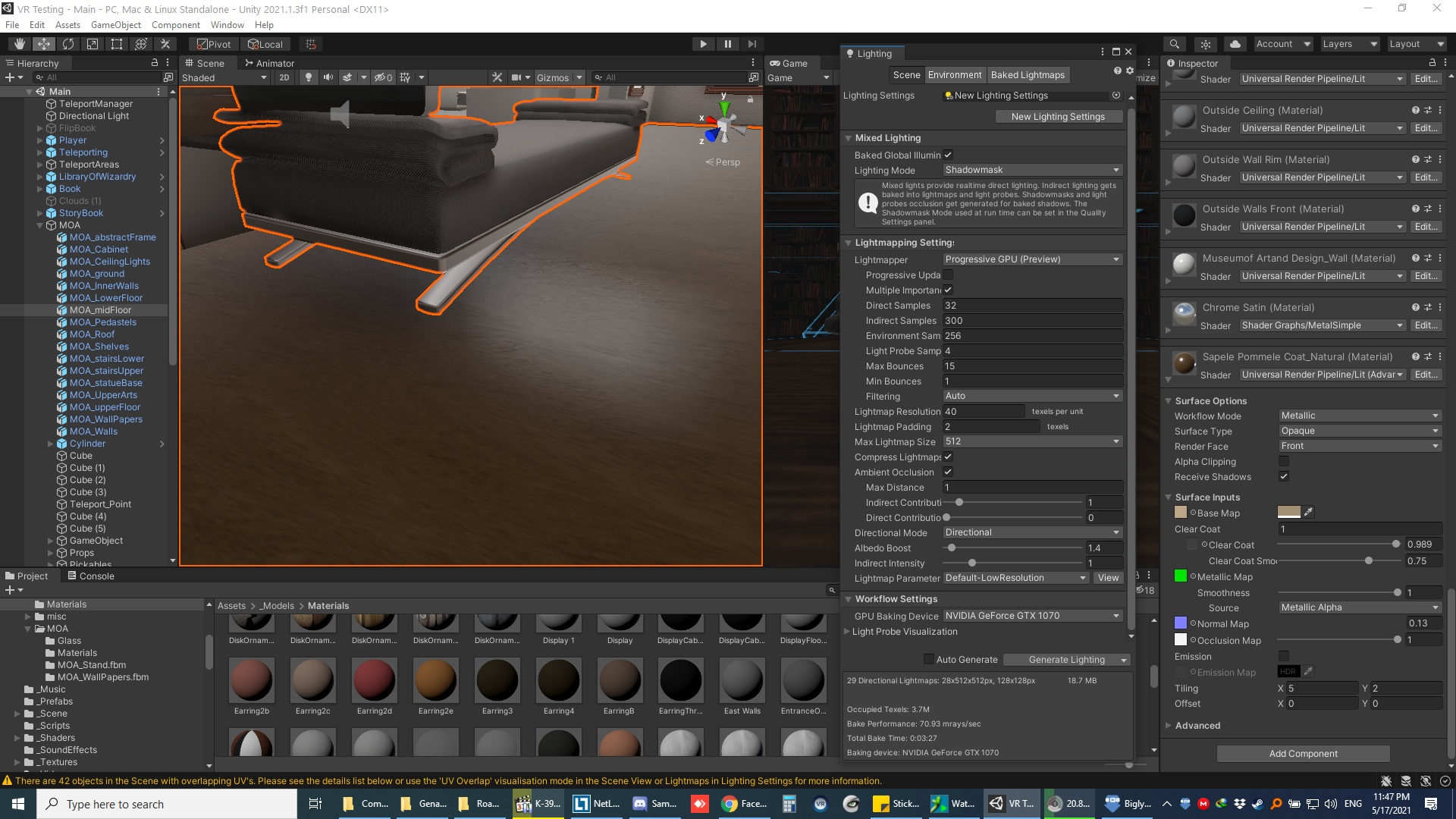
Task: Toggle Receive Shadows checkbox
Action: [x=1283, y=476]
